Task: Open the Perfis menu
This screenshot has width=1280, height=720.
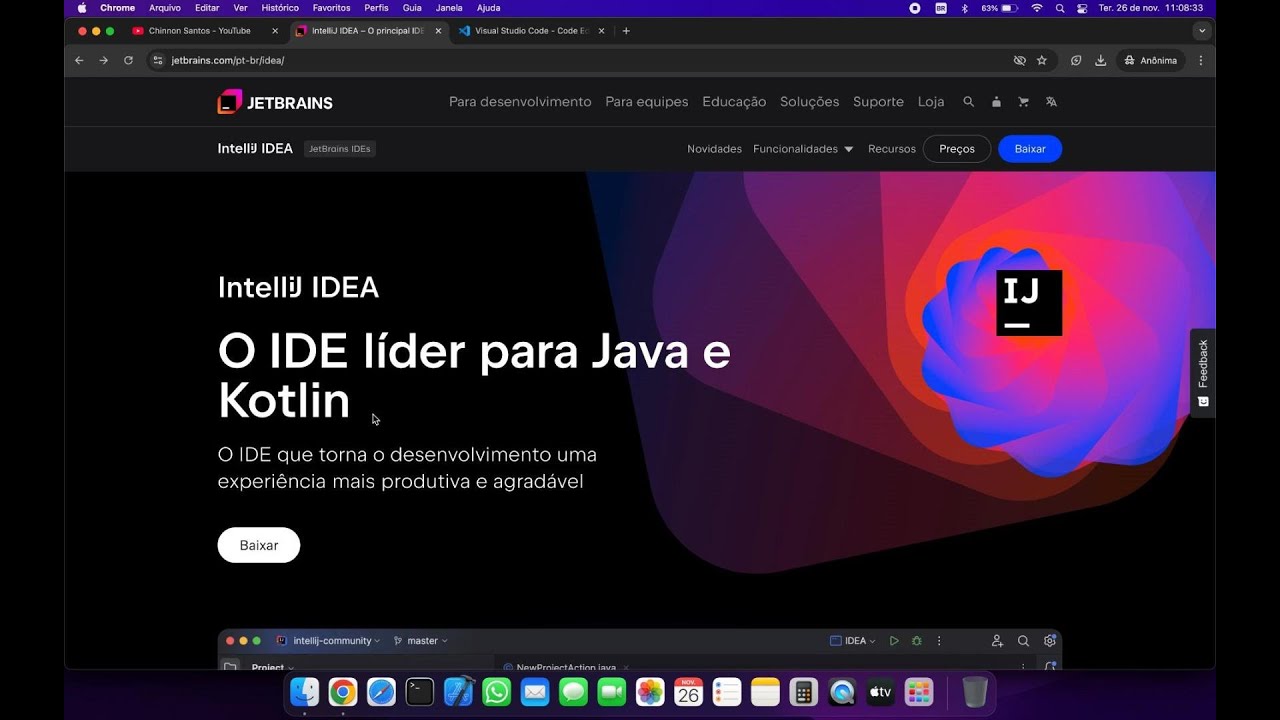Action: [376, 8]
